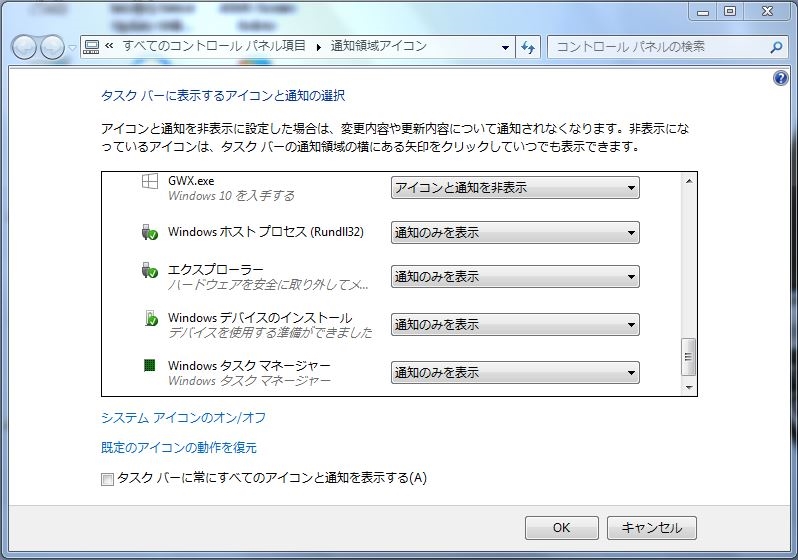Image resolution: width=798 pixels, height=560 pixels.
Task: Open the help question mark icon
Action: point(780,78)
